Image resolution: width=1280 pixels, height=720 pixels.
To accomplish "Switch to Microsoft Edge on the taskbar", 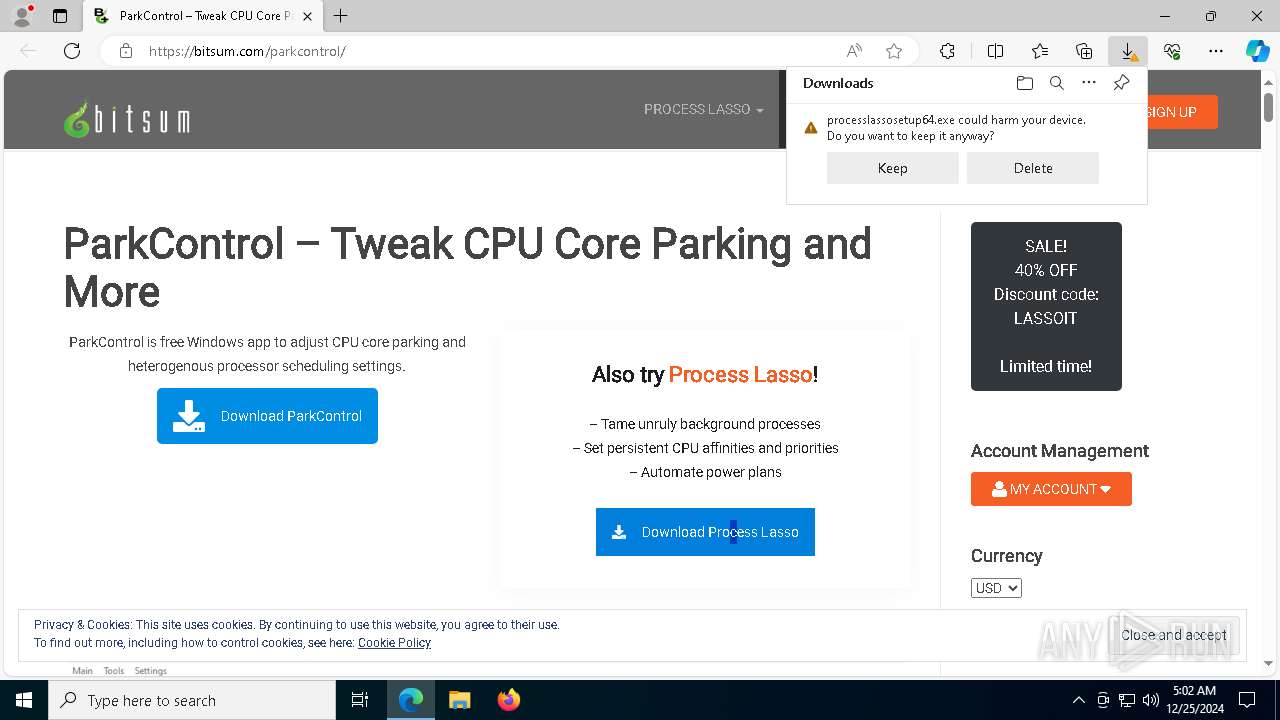I will pyautogui.click(x=411, y=700).
